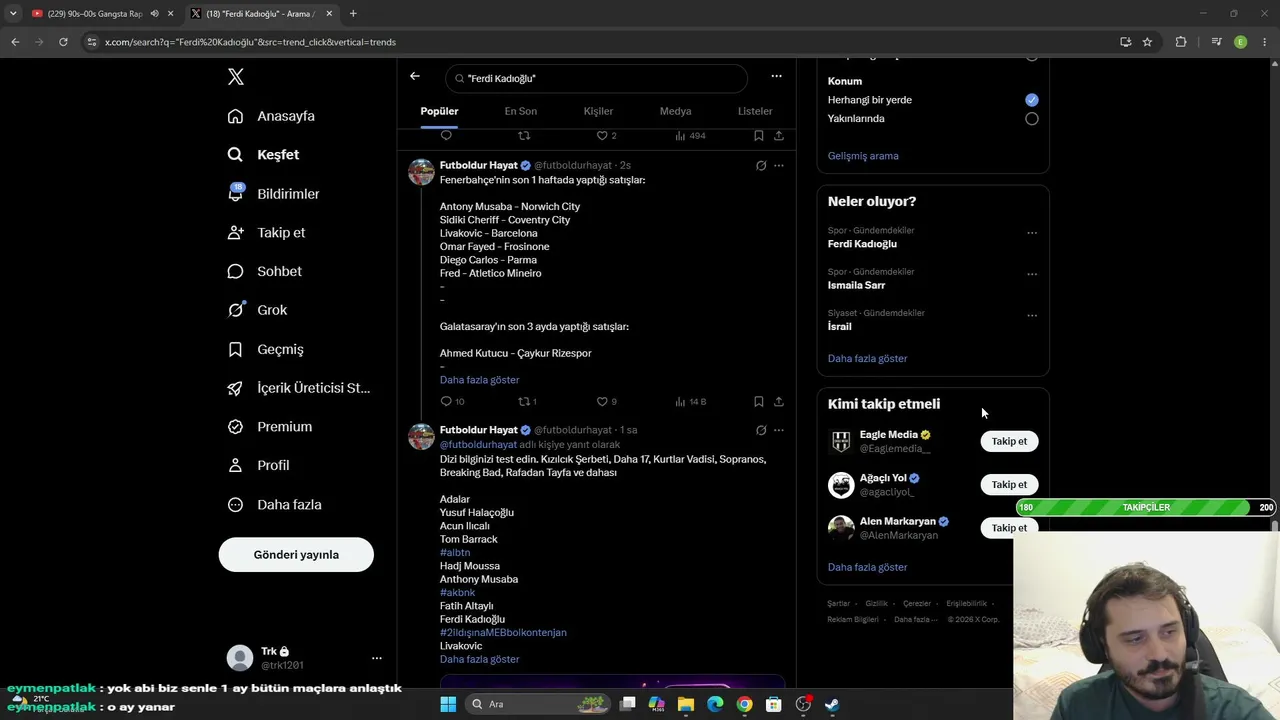Open more menu on the 1 sa tweet
The height and width of the screenshot is (720, 1280).
[779, 430]
